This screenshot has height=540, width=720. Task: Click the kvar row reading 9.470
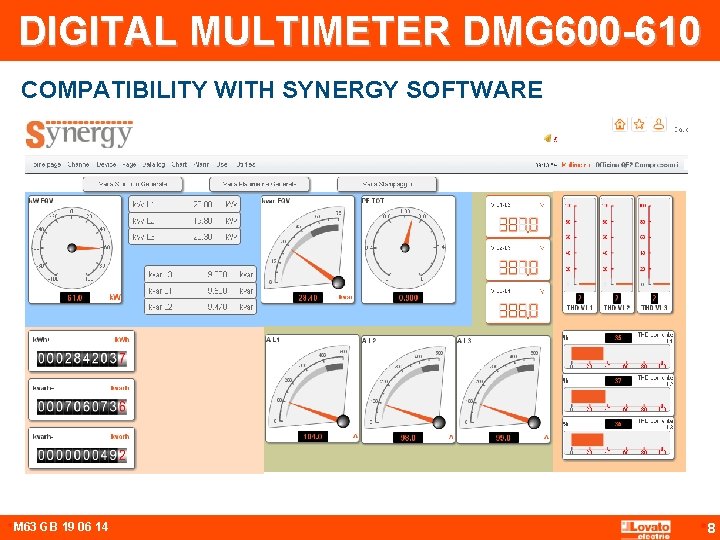point(201,307)
